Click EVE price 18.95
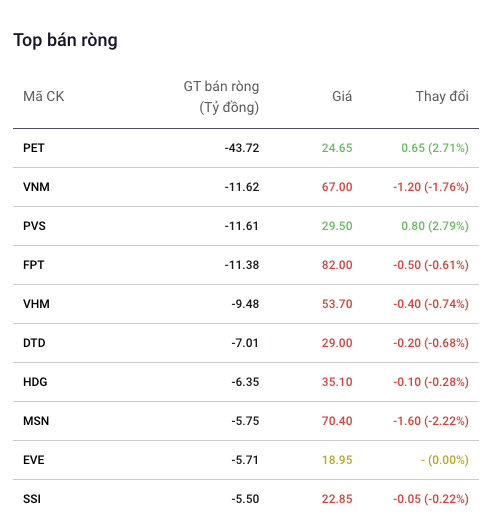This screenshot has height=531, width=497. (x=337, y=460)
